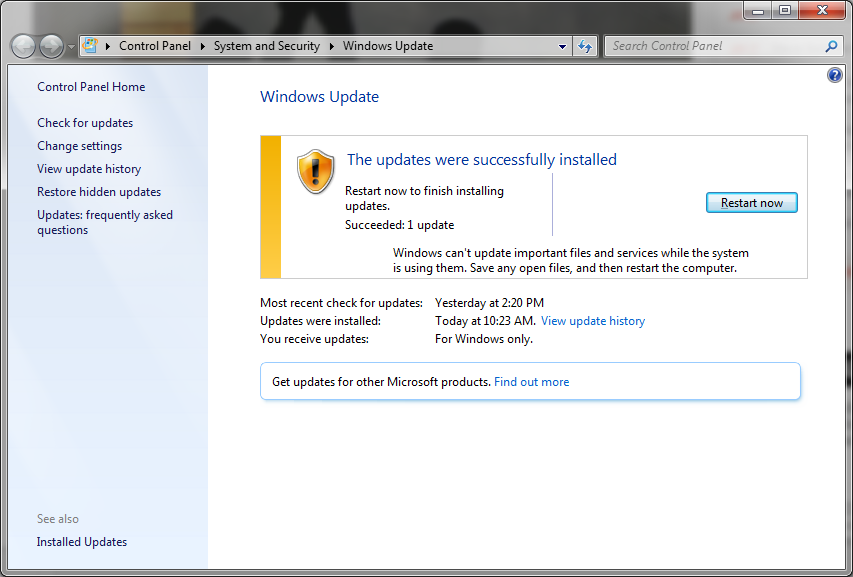
Task: Click the yellow warning shield icon
Action: [316, 172]
